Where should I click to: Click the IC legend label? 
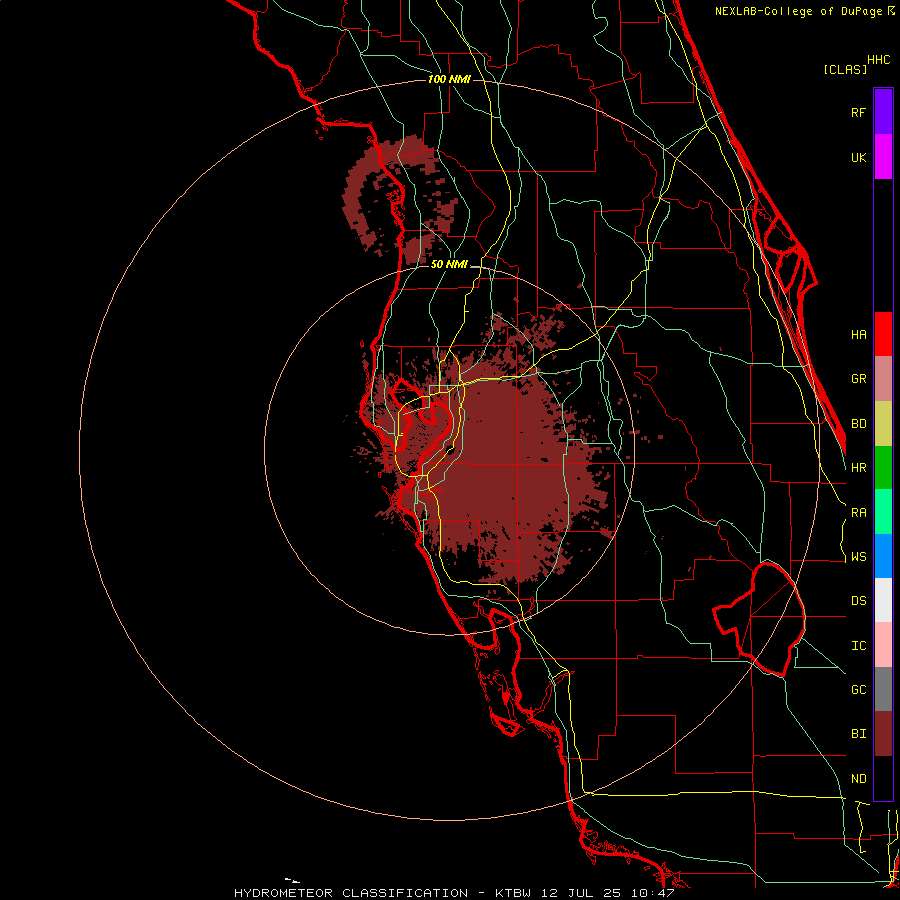[859, 646]
